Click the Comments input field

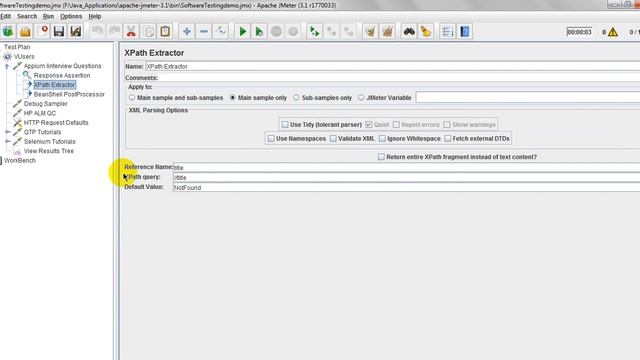pyautogui.click(x=399, y=78)
